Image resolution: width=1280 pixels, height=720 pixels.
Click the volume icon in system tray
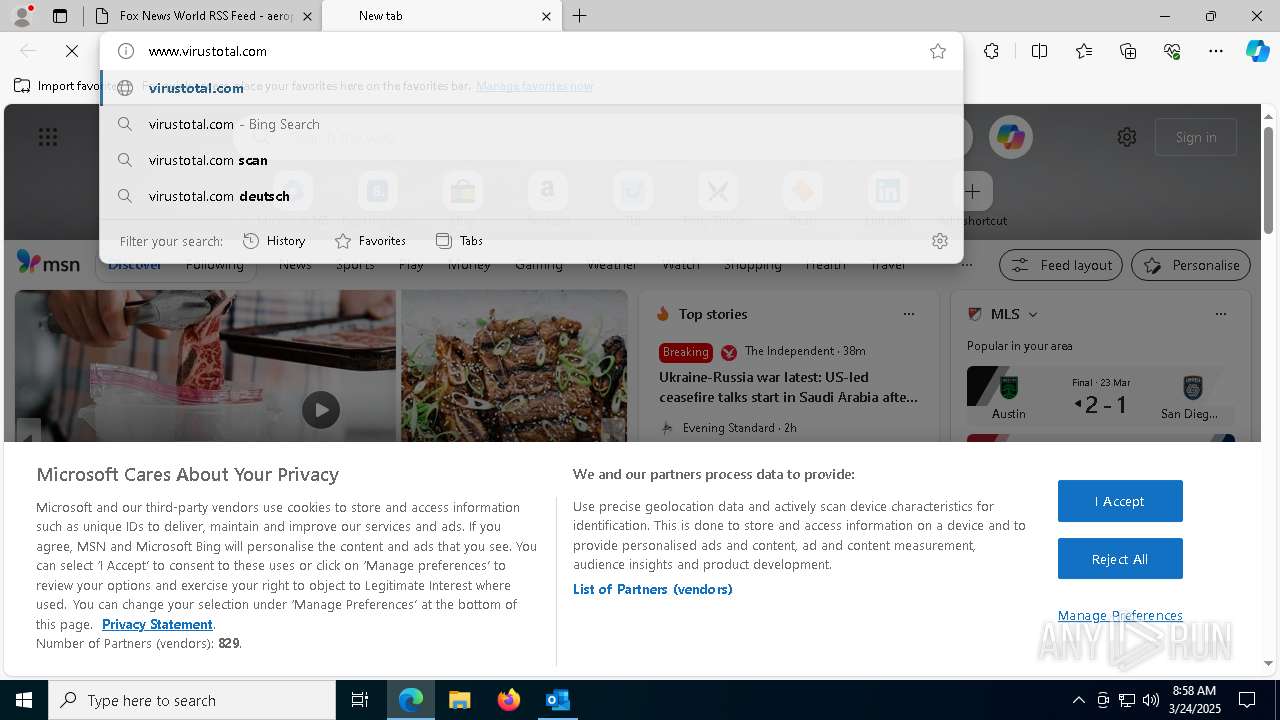1151,700
